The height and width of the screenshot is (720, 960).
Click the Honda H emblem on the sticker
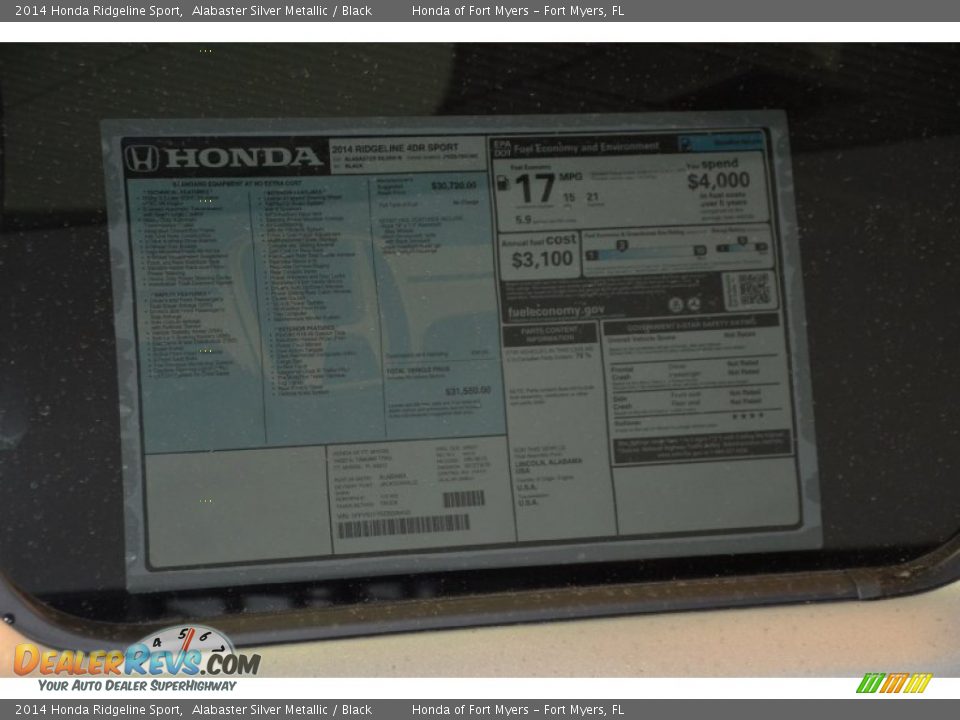tap(142, 158)
